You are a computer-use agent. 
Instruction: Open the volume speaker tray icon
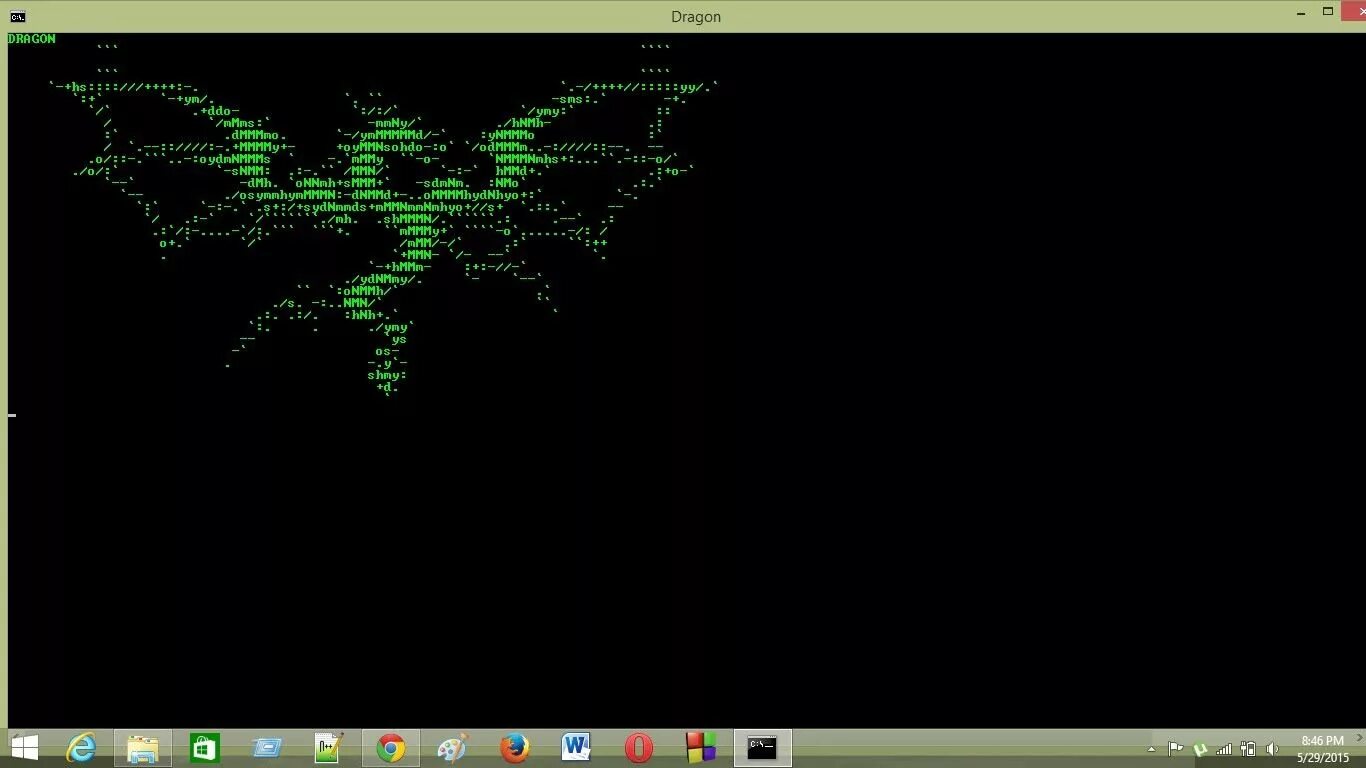pos(1272,748)
